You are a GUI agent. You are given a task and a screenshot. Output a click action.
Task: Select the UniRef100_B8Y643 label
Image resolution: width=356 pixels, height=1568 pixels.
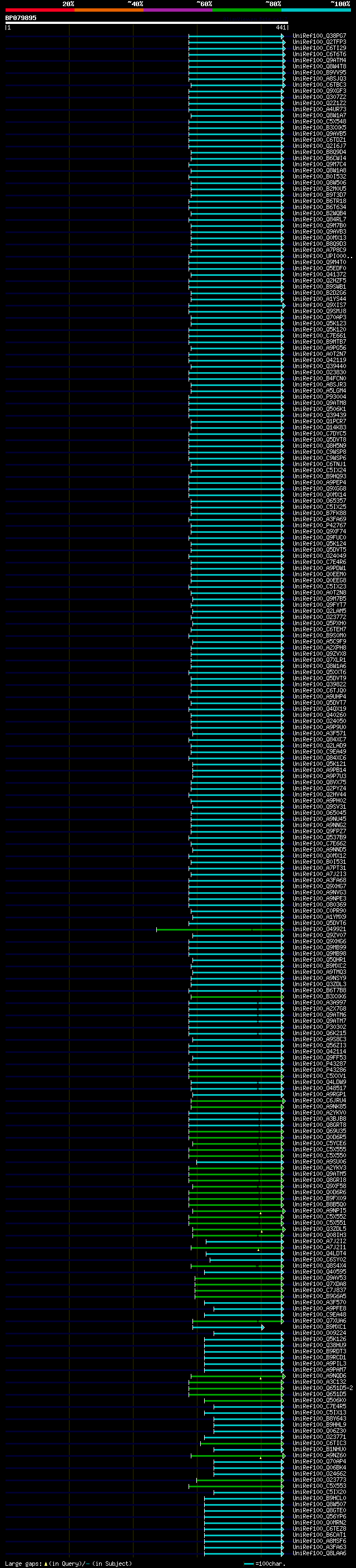(x=319, y=1418)
